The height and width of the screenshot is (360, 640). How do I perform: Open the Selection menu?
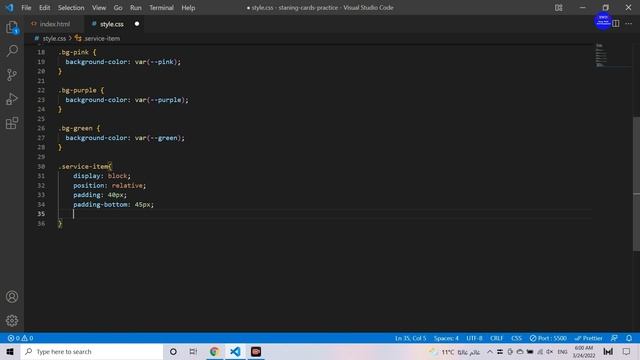pos(71,8)
